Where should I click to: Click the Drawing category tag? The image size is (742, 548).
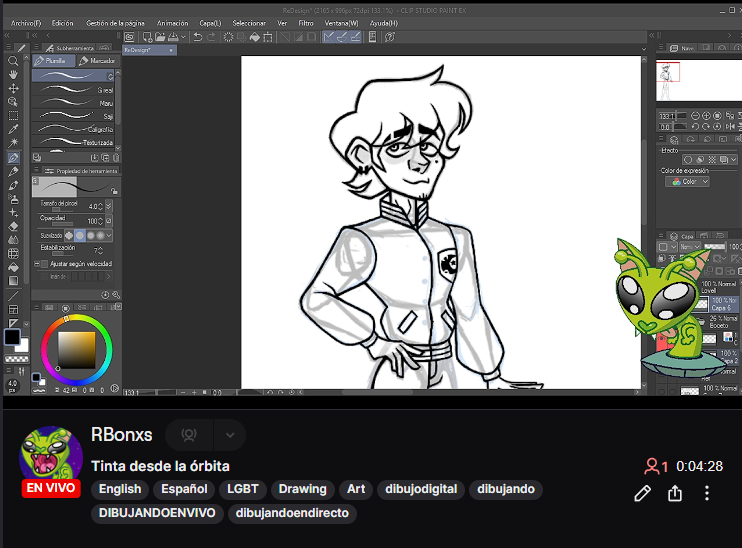pos(302,489)
